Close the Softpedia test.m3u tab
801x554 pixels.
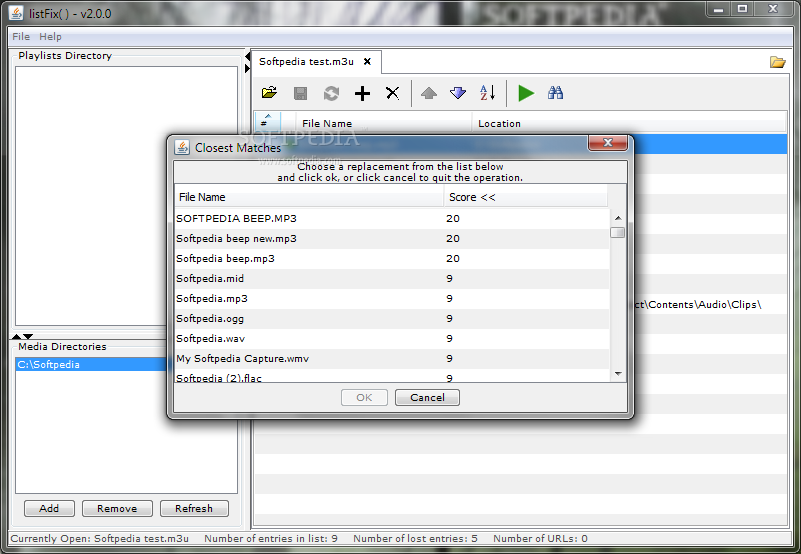(x=367, y=61)
